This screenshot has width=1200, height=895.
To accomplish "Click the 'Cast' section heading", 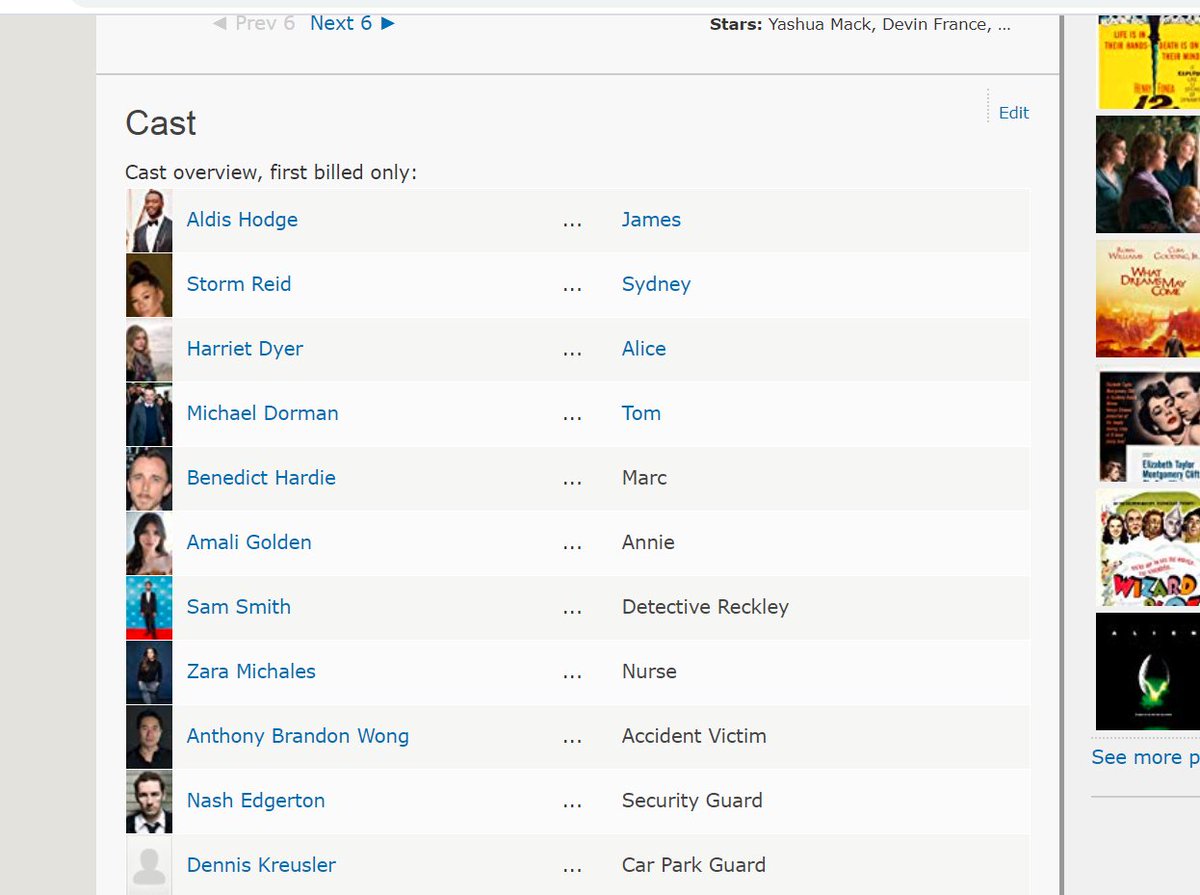I will point(161,123).
